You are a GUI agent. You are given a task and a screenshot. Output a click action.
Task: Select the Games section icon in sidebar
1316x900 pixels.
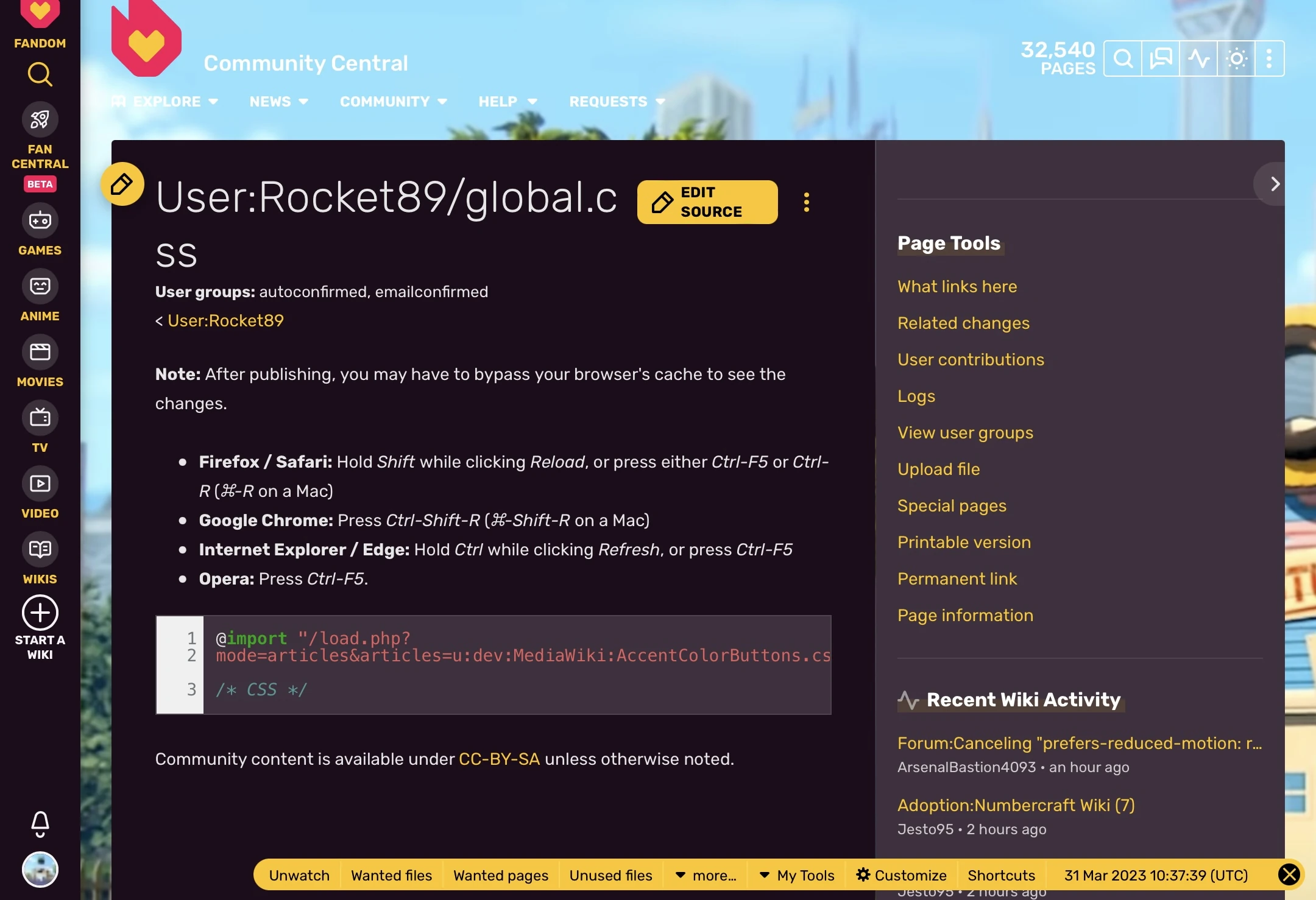[x=40, y=220]
